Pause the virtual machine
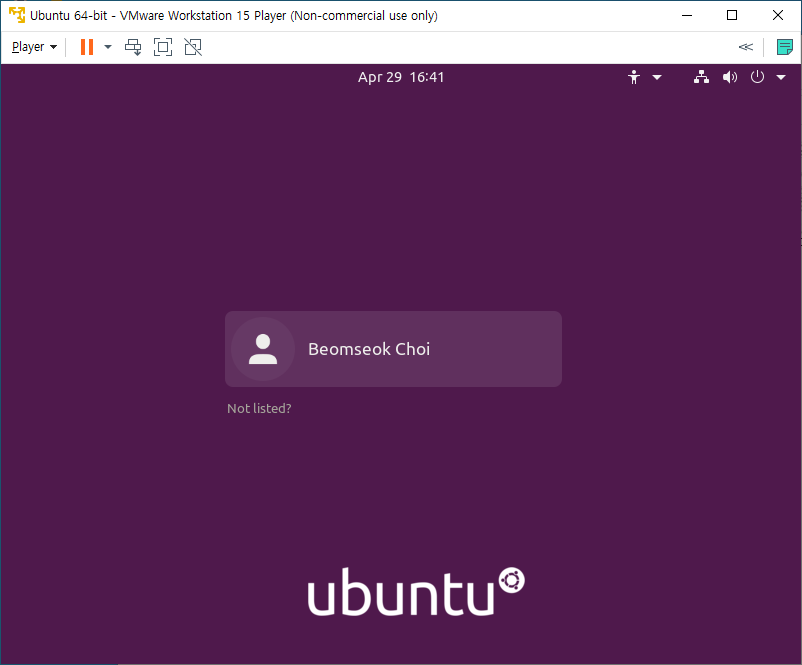802x665 pixels. pyautogui.click(x=87, y=47)
